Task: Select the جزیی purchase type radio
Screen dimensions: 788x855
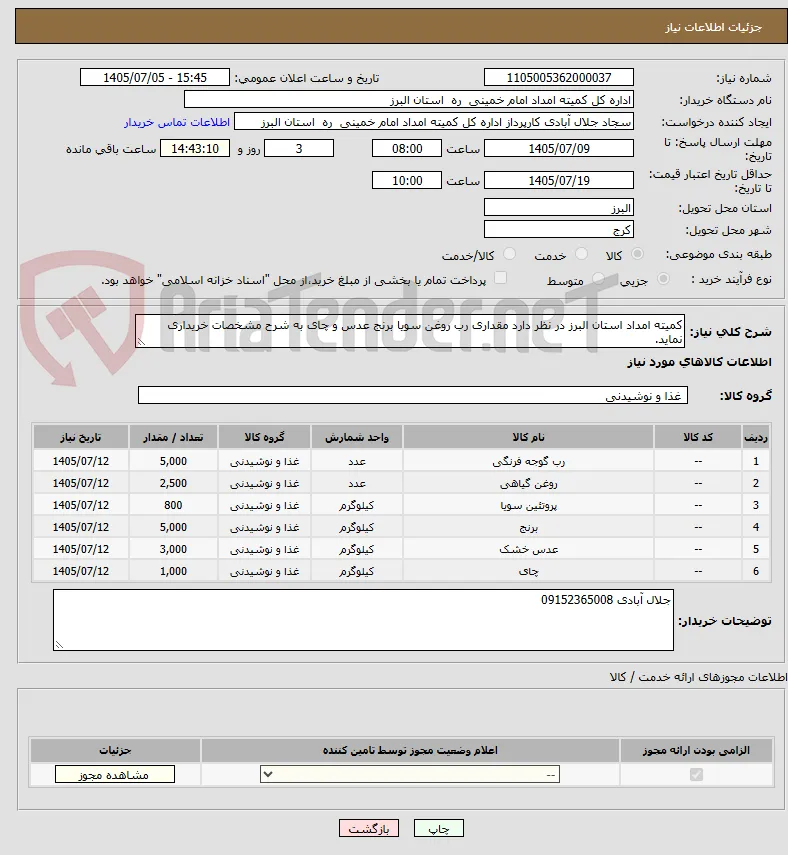Action: click(663, 279)
